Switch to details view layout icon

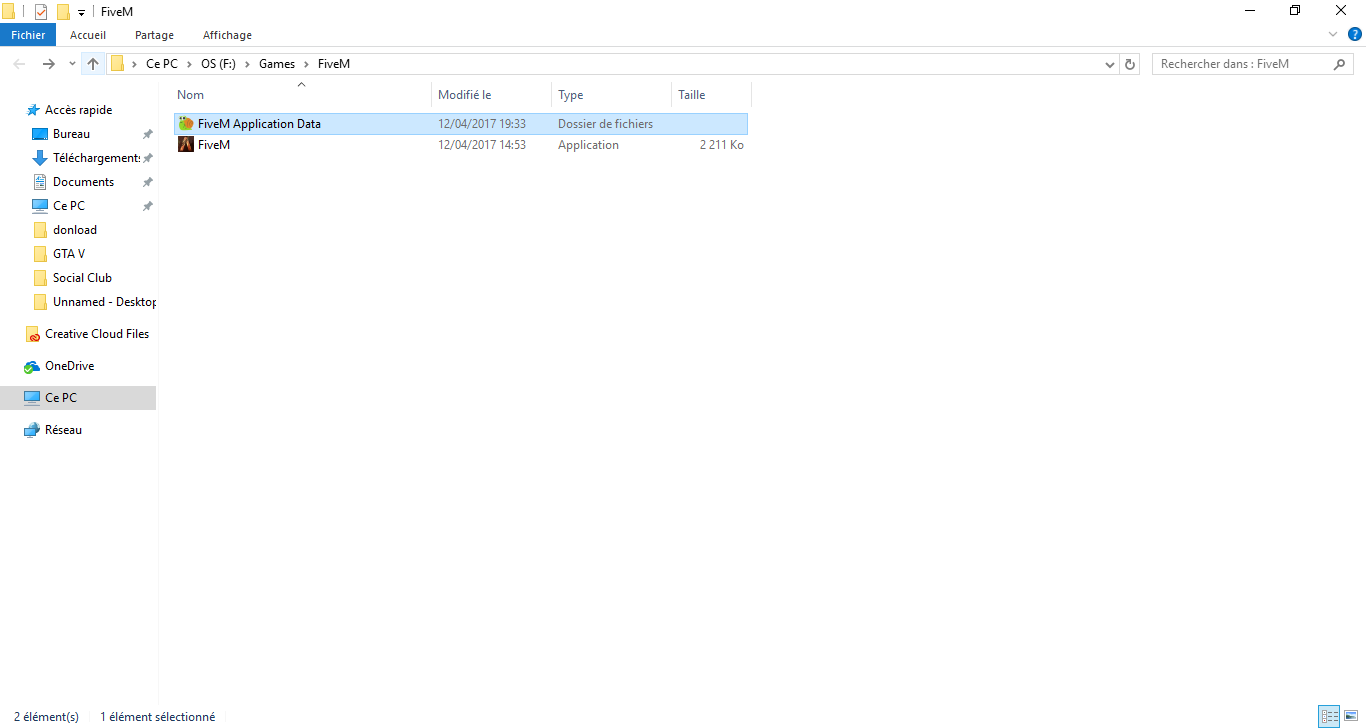tap(1329, 716)
